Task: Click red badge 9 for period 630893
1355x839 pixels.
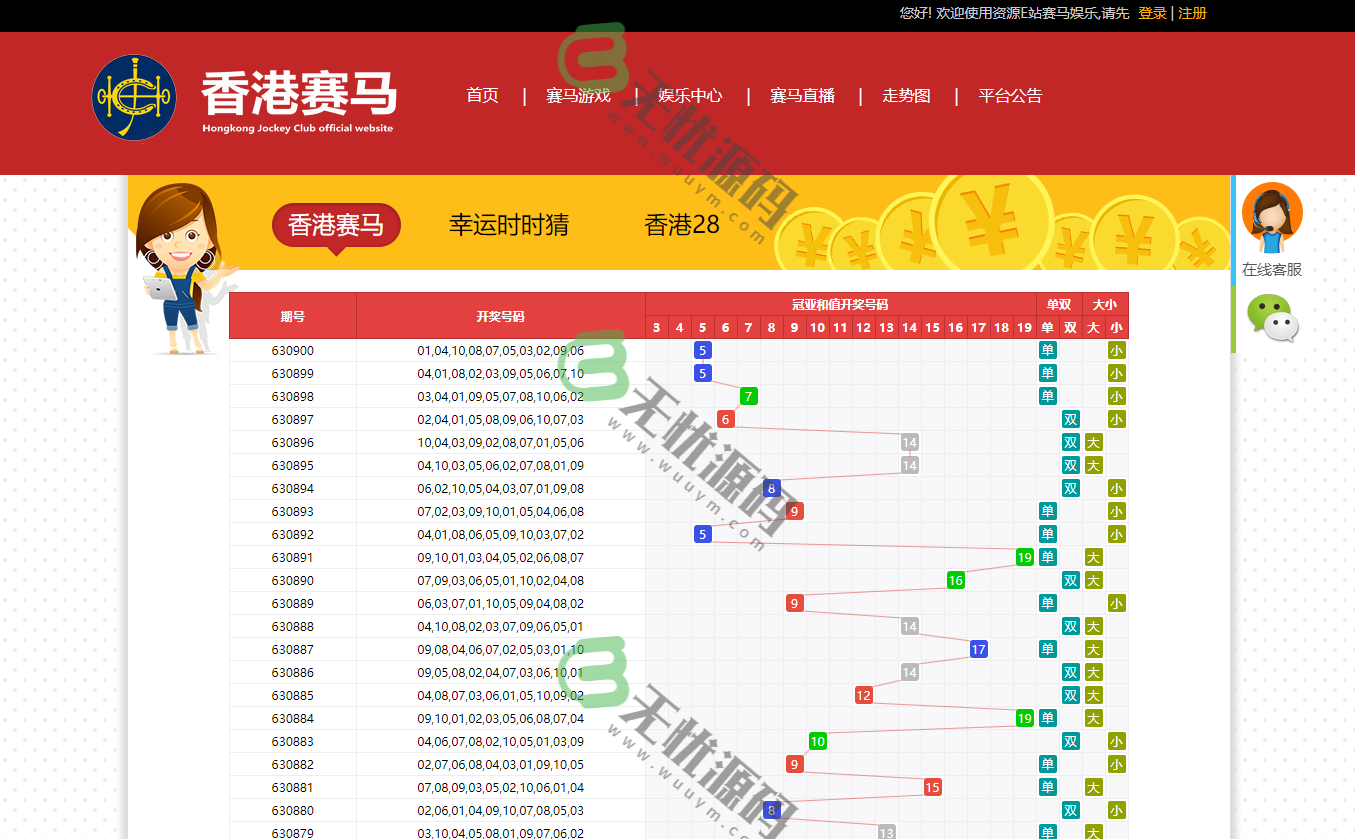Action: (794, 510)
